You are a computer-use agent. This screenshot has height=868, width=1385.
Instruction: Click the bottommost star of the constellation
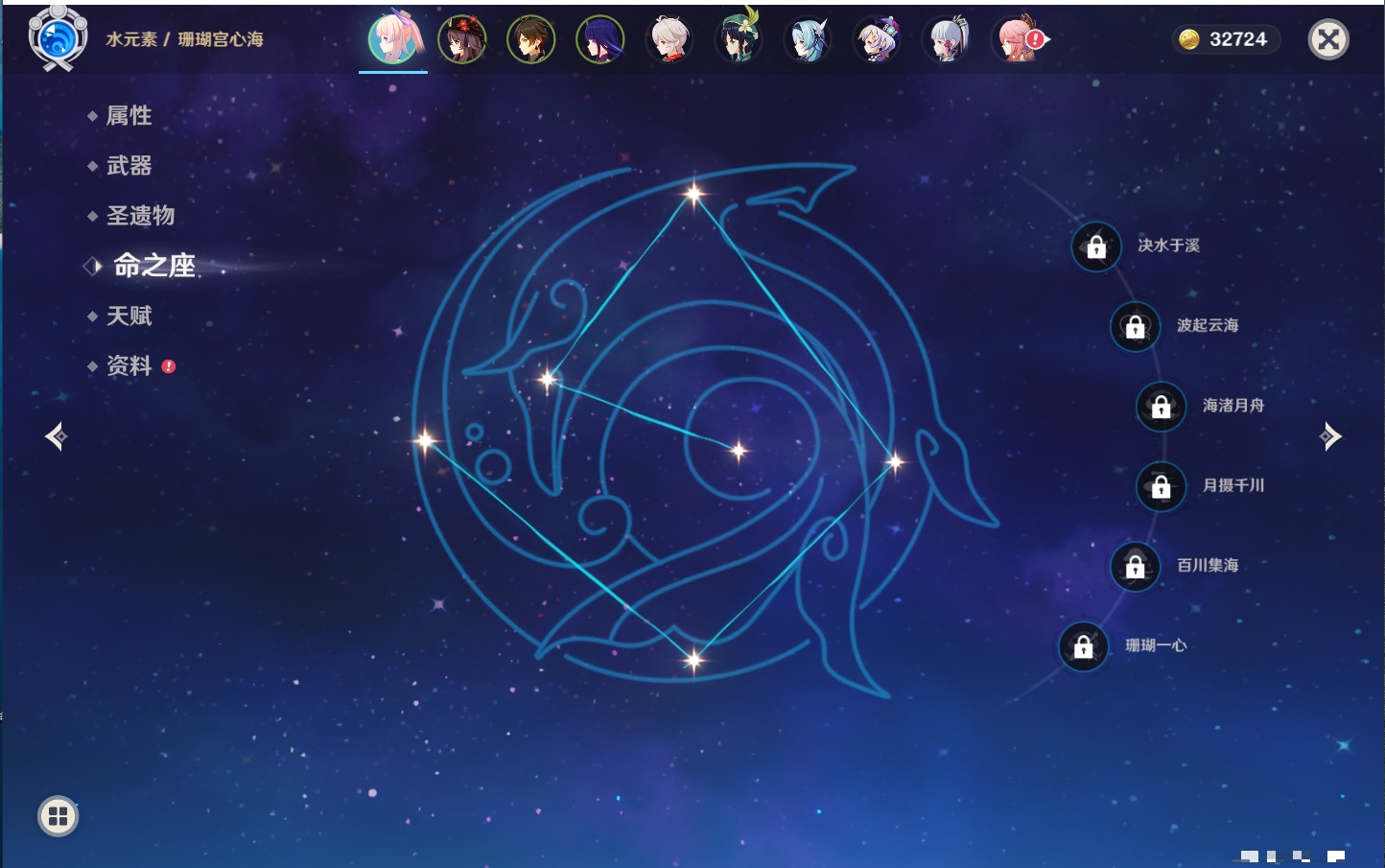coord(694,659)
